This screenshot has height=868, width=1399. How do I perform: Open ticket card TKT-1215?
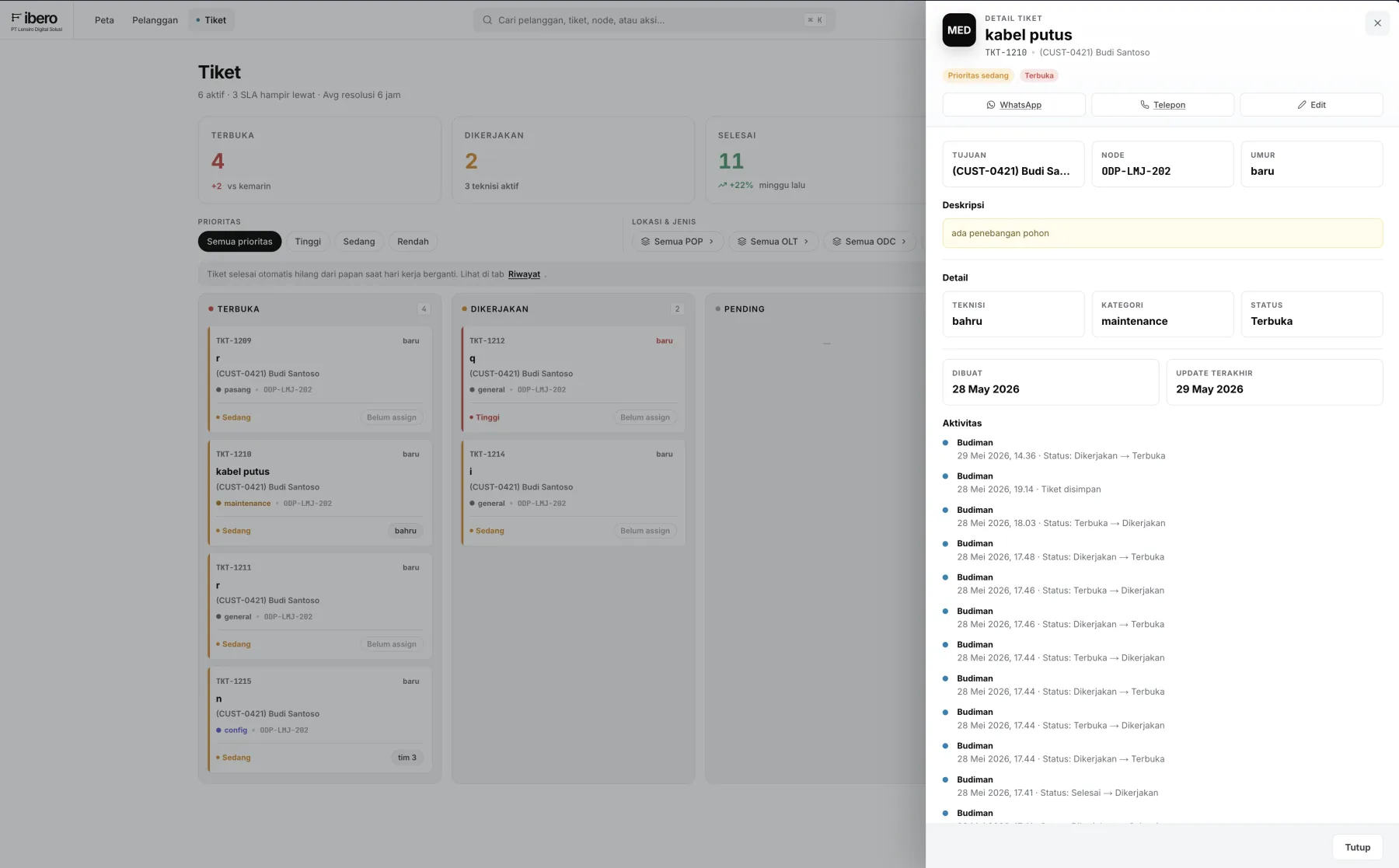[319, 720]
